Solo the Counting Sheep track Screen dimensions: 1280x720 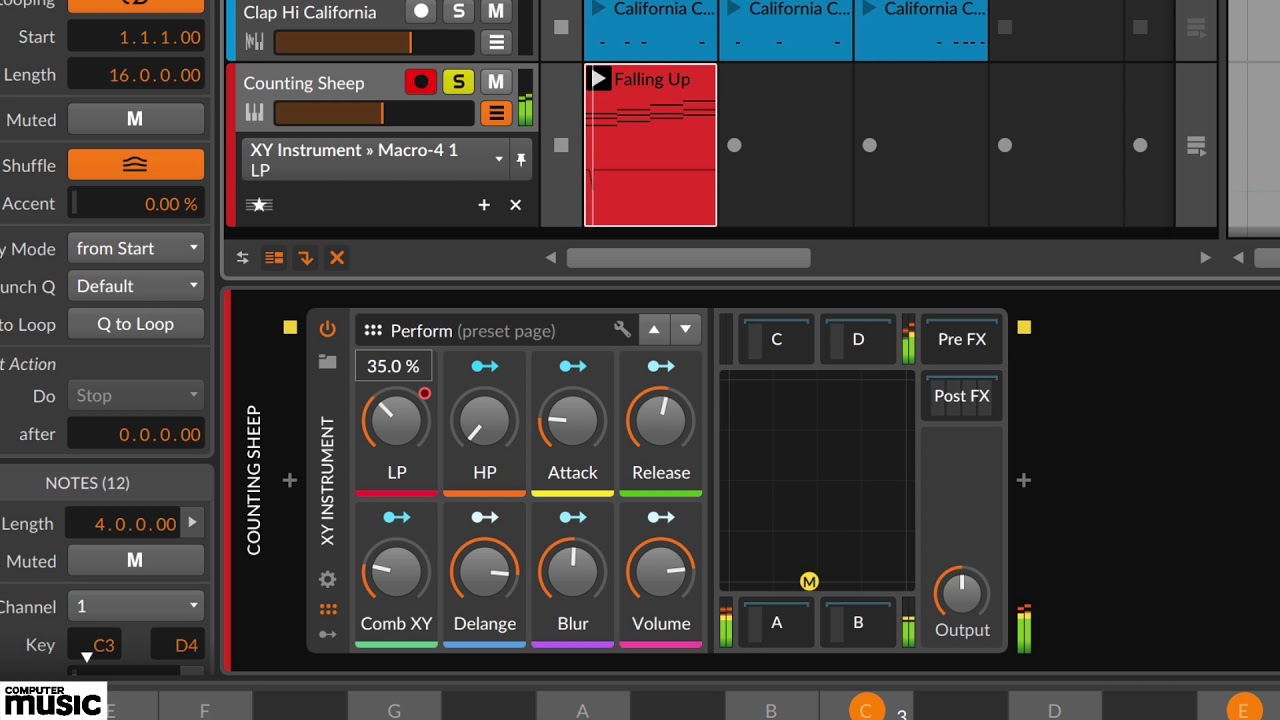(x=458, y=82)
